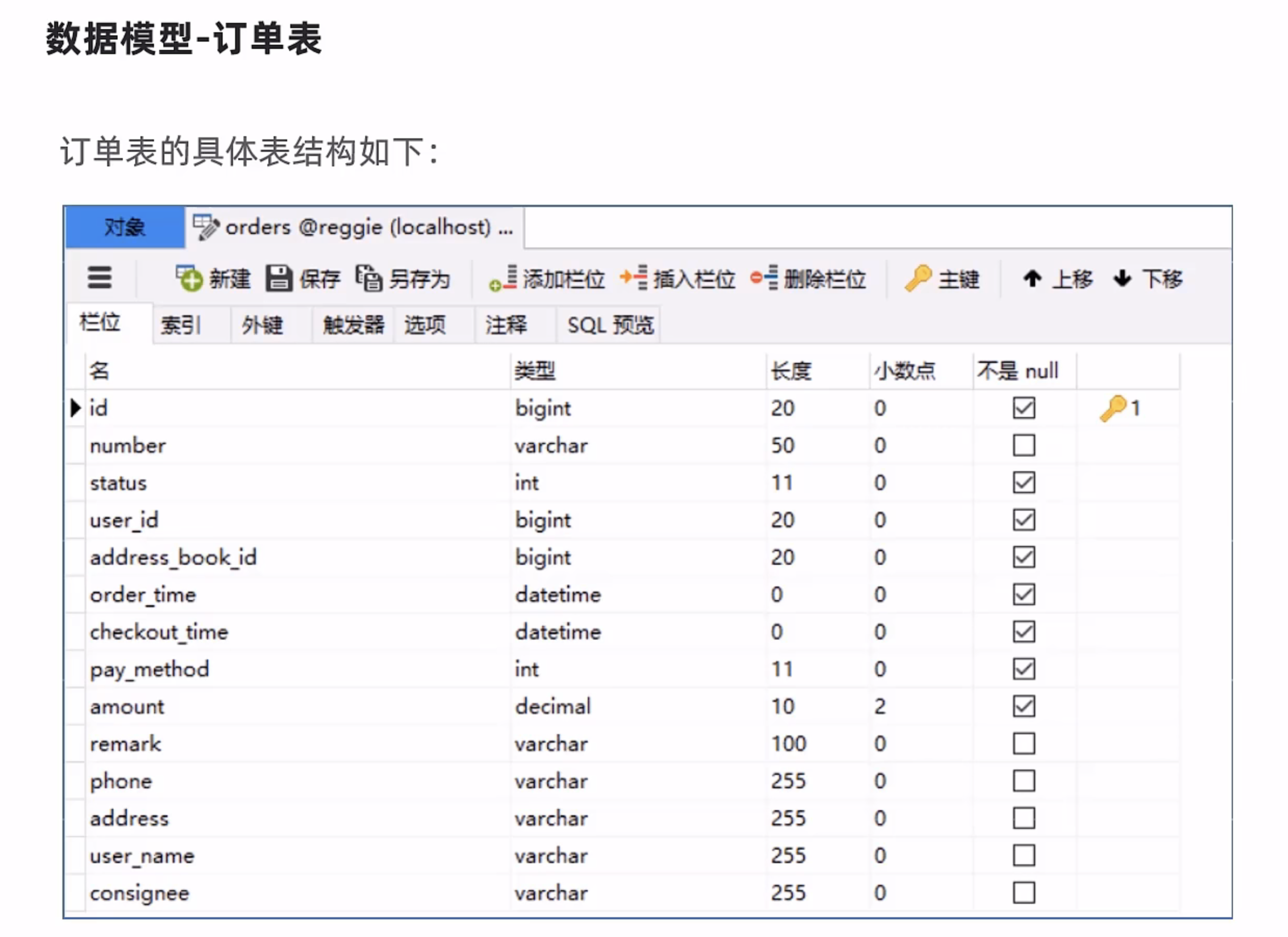This screenshot has width=1288, height=937.
Task: Click the 插入栏位 (Insert field) icon
Action: (634, 279)
